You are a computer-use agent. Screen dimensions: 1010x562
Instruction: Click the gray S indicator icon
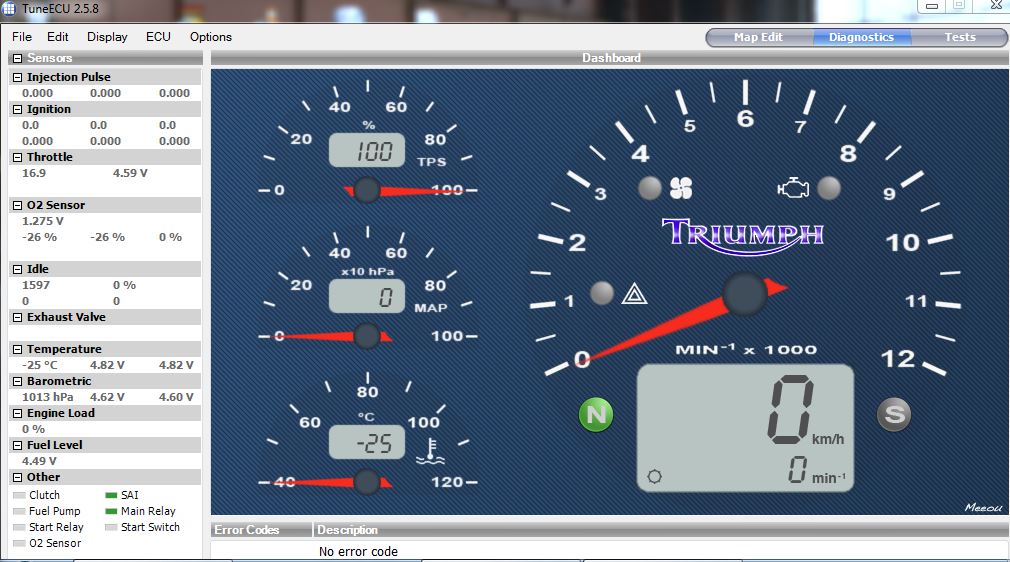(x=894, y=415)
